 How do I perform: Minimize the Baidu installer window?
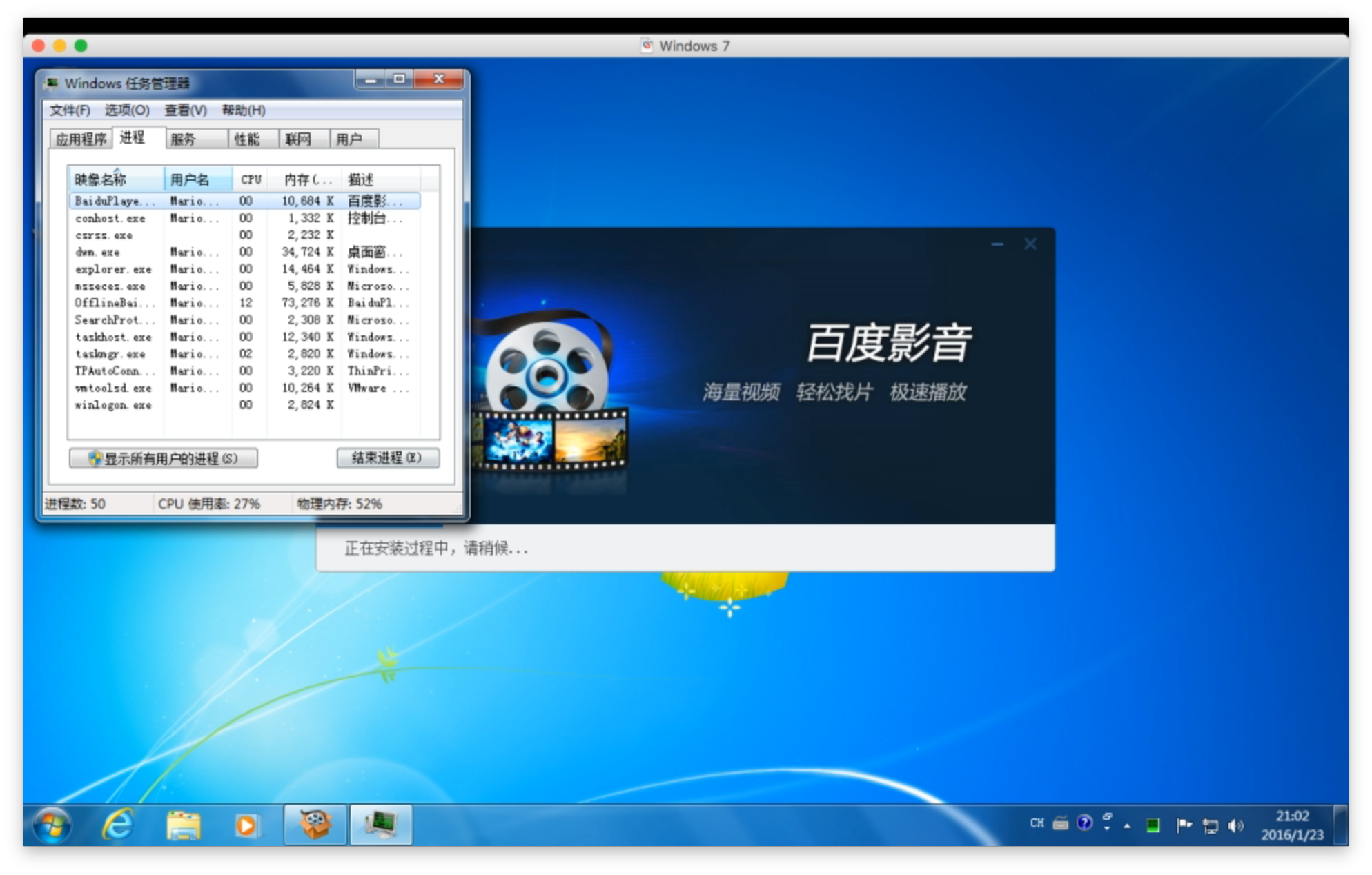tap(997, 244)
